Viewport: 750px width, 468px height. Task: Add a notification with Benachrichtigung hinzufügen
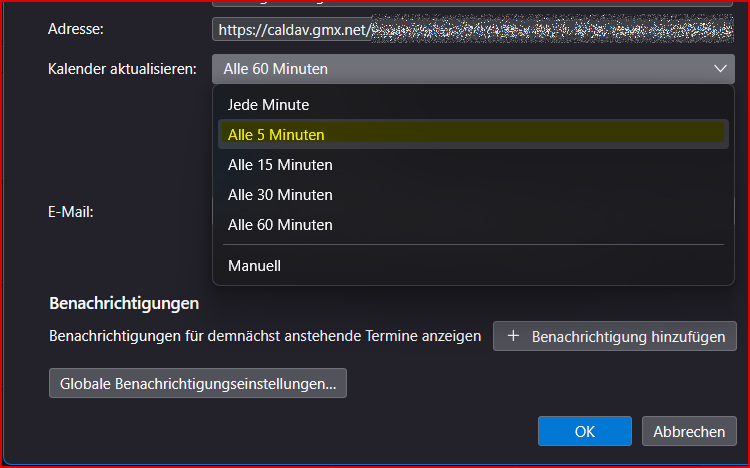coord(615,336)
